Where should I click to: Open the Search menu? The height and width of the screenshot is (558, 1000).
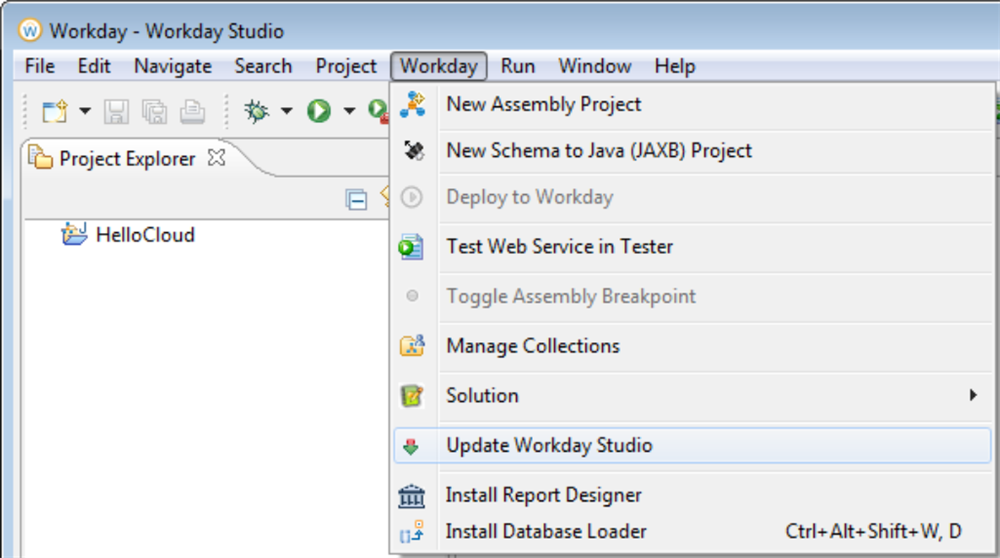(263, 66)
